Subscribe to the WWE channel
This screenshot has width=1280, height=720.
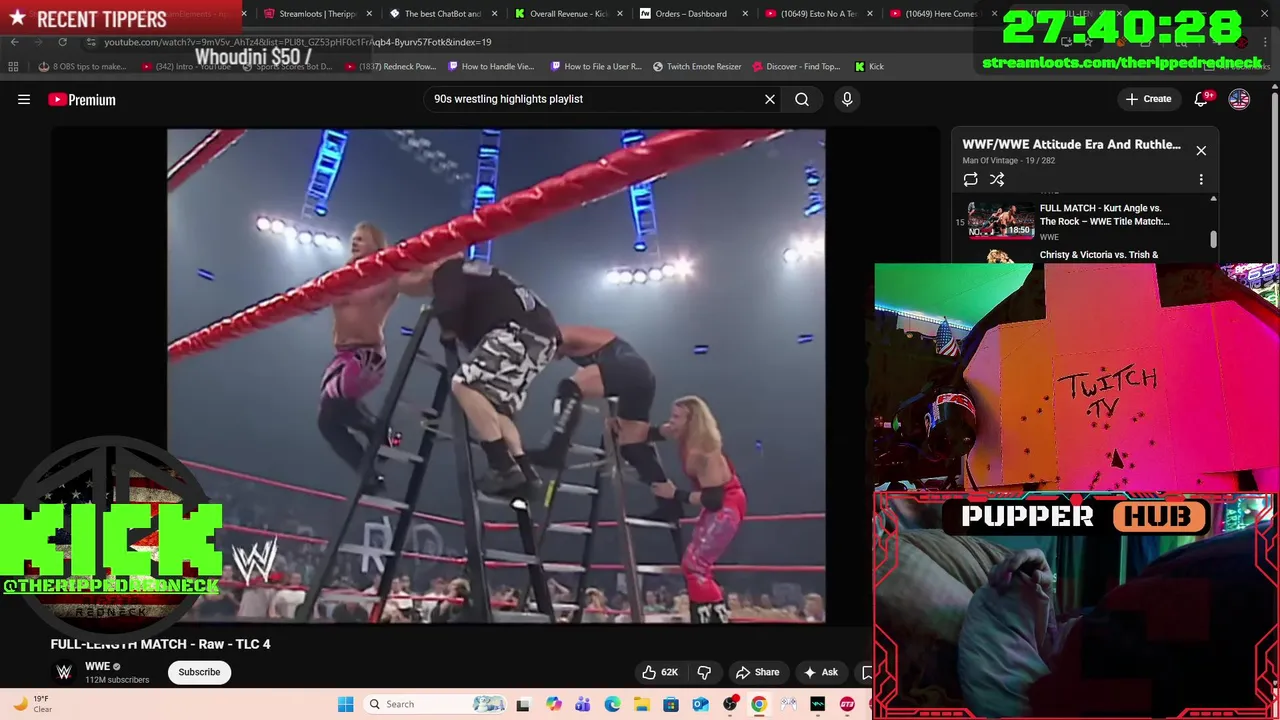tap(199, 672)
